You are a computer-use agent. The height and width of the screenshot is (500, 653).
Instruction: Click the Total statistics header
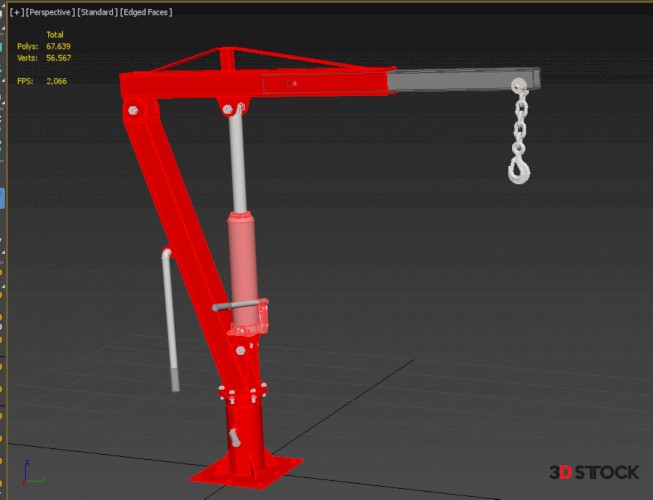(55, 35)
